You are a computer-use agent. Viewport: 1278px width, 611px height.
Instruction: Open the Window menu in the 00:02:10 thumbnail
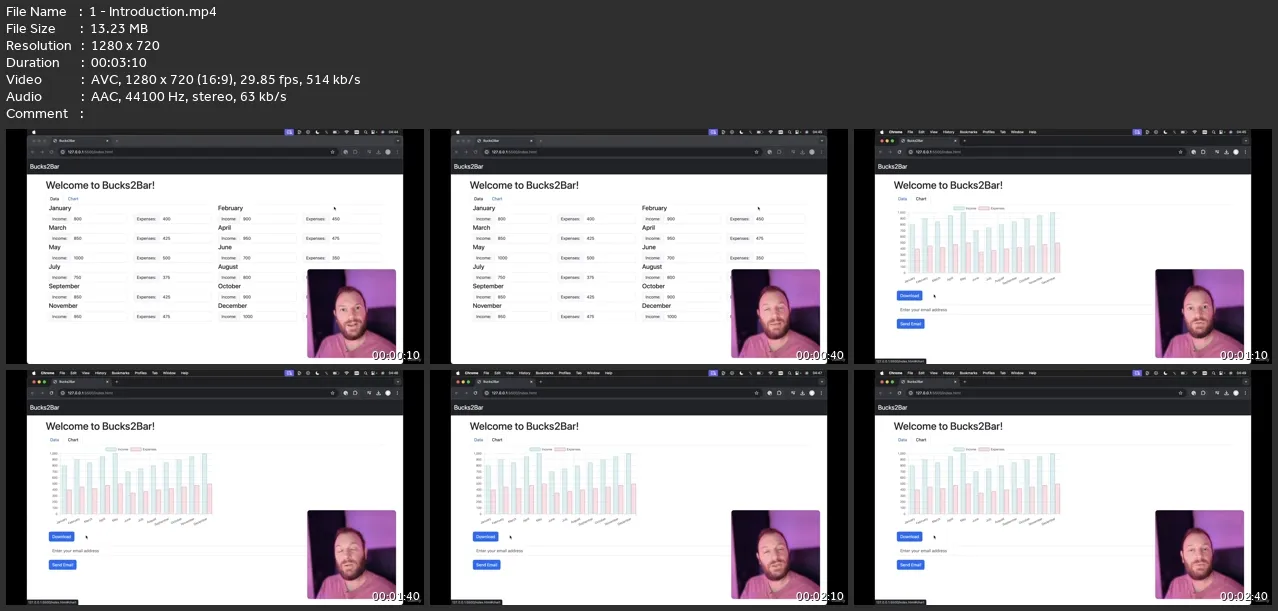coord(593,373)
